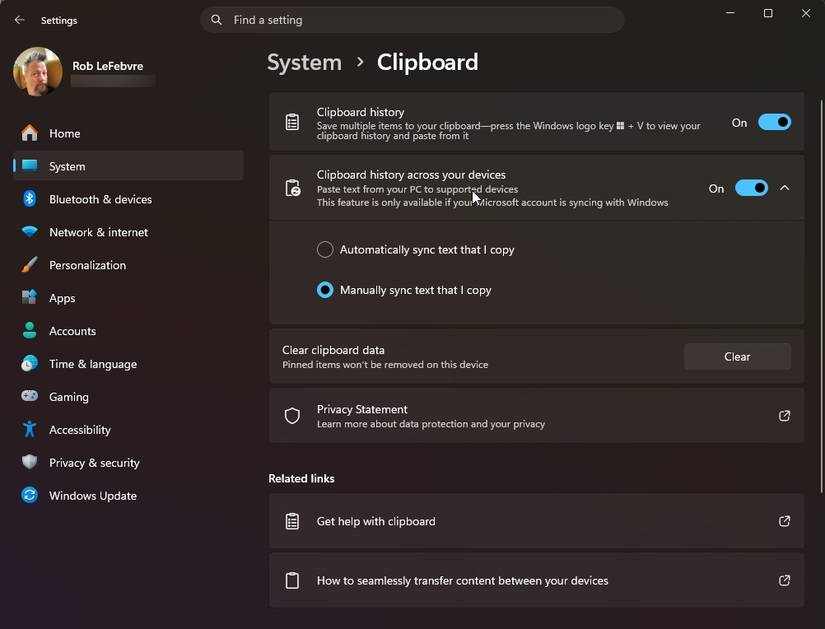The width and height of the screenshot is (825, 629).
Task: Click the search magnifier icon
Action: click(215, 19)
